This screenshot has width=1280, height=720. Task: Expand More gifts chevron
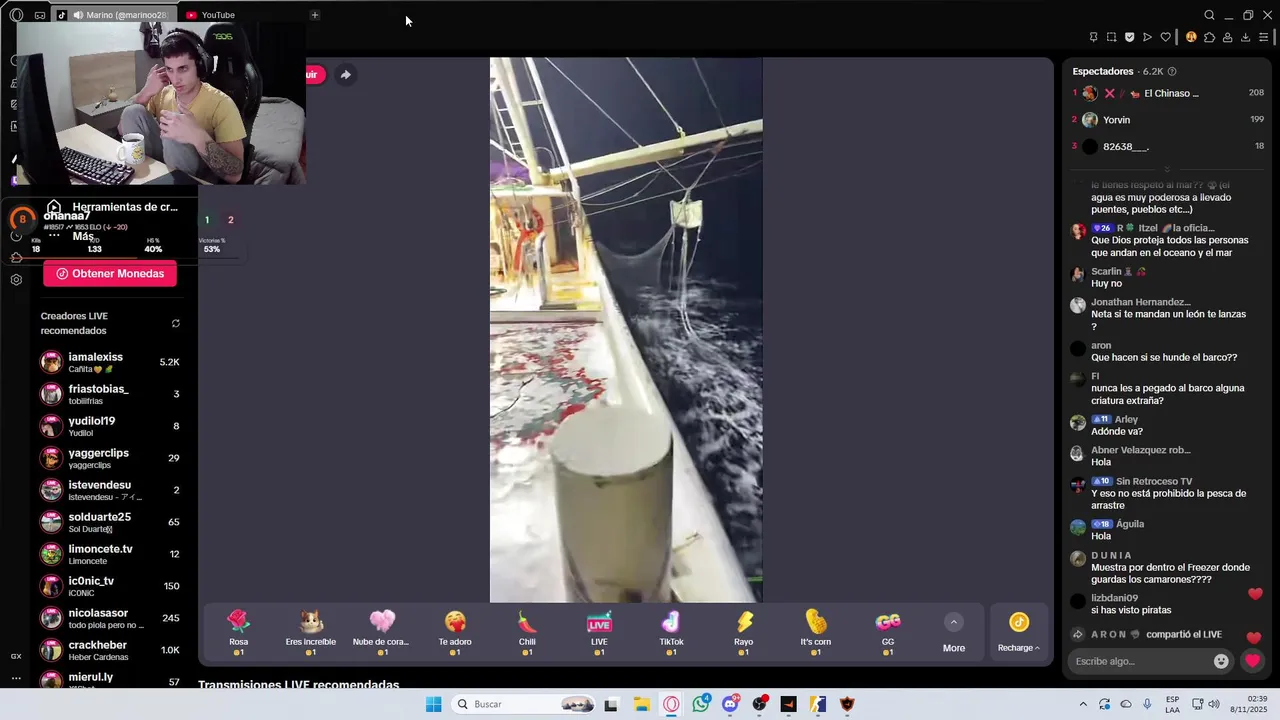pyautogui.click(x=954, y=622)
